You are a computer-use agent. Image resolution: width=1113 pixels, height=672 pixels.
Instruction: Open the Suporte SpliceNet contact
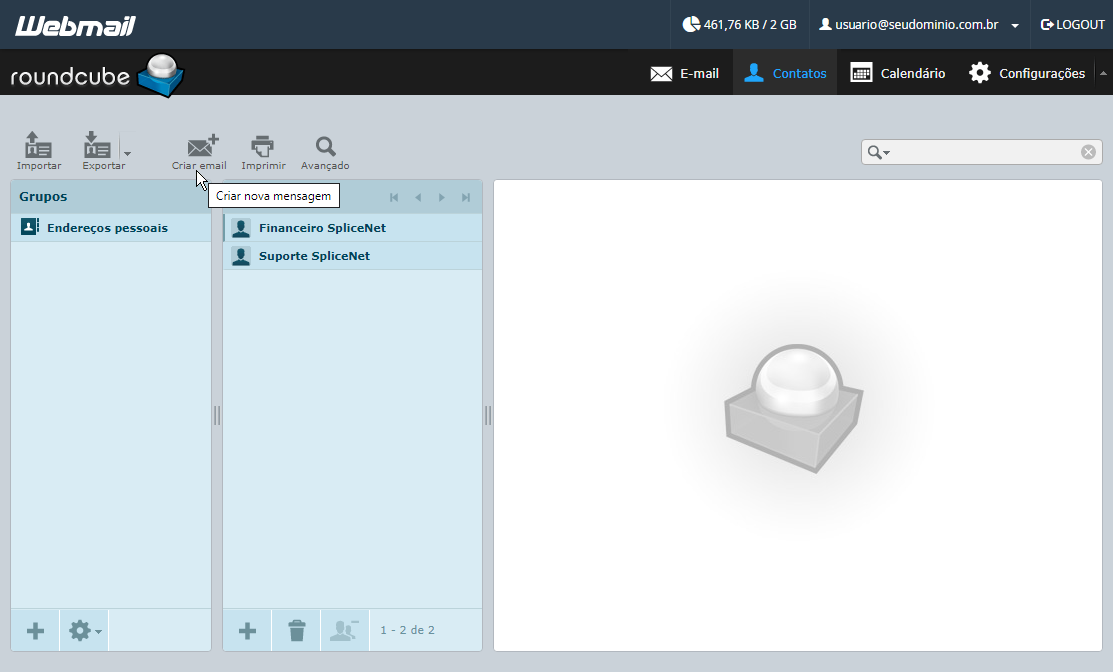pos(352,256)
